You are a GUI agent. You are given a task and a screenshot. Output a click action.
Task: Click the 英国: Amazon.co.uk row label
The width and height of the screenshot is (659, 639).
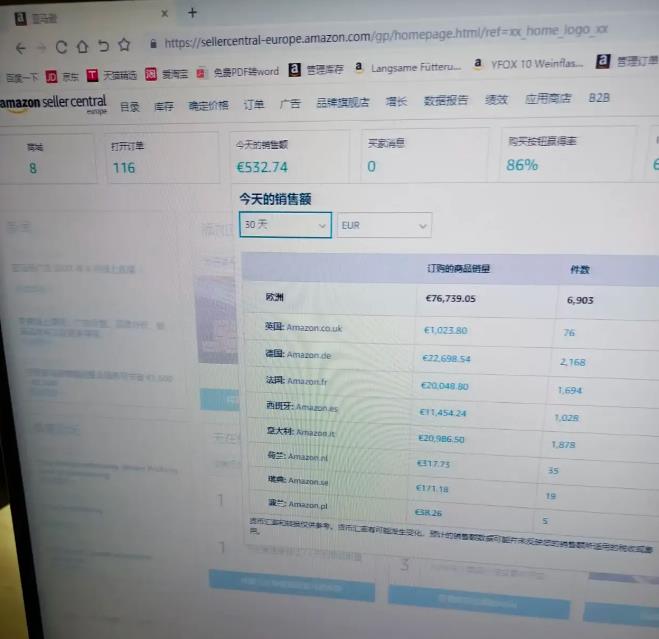click(x=303, y=327)
